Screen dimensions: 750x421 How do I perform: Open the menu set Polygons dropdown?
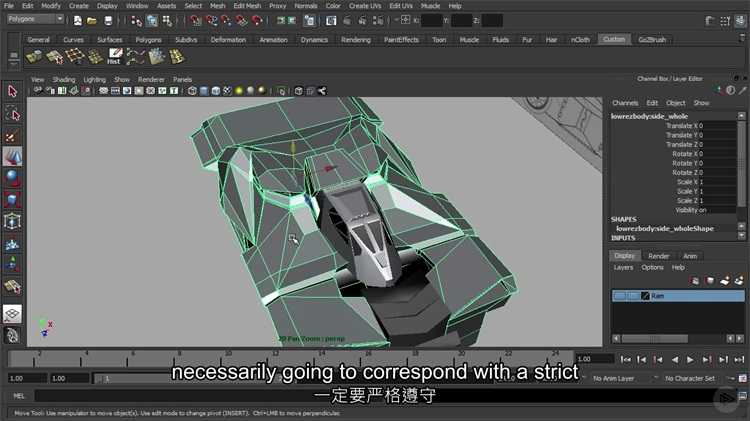click(35, 19)
